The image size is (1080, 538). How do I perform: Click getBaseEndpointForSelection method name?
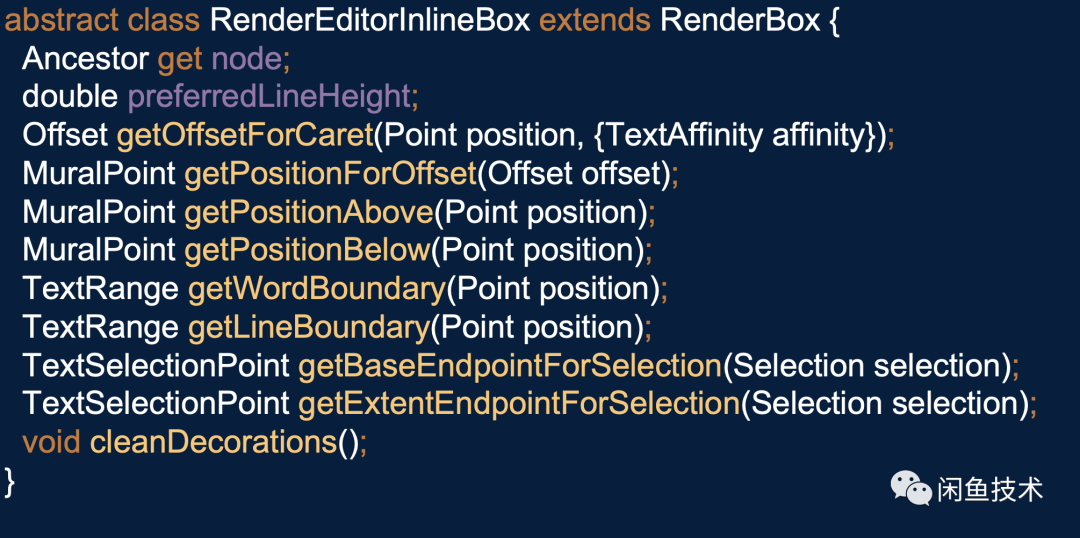[x=510, y=366]
